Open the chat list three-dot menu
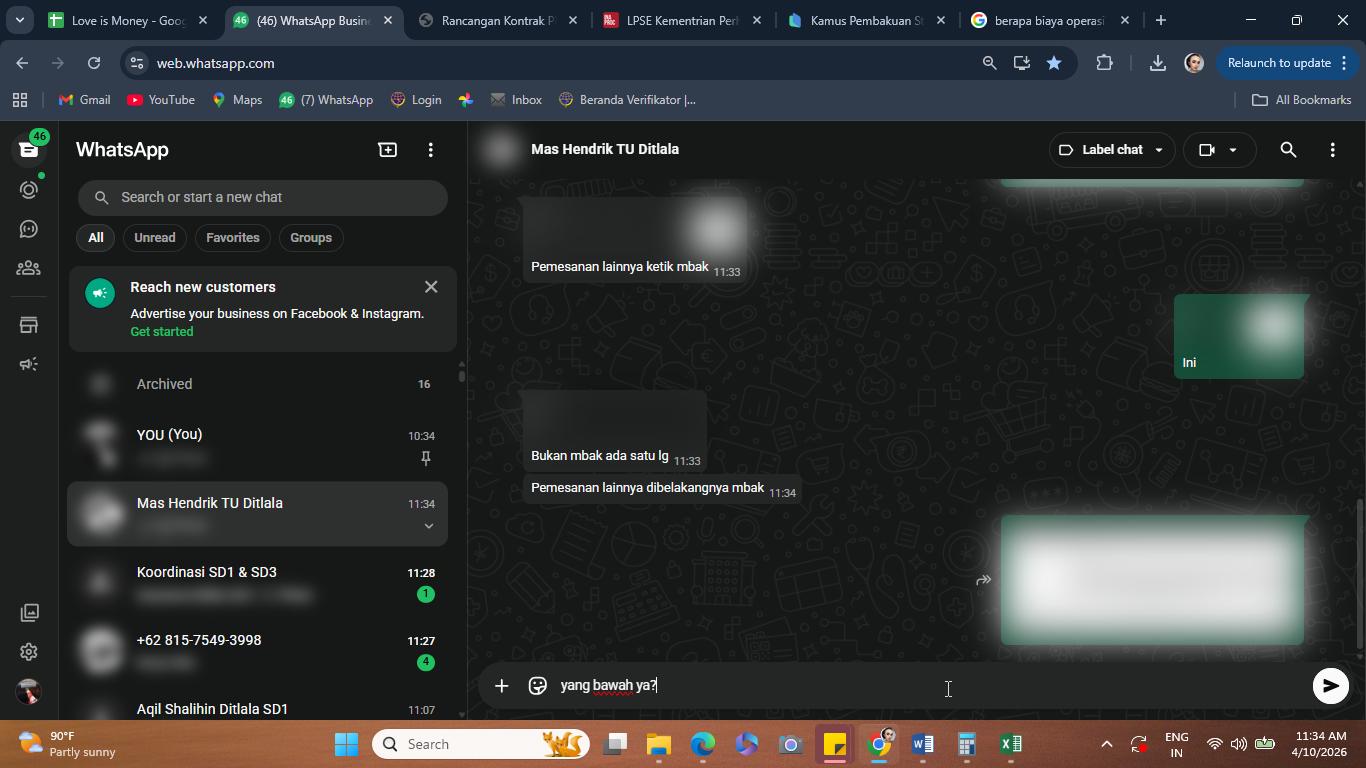 431,150
